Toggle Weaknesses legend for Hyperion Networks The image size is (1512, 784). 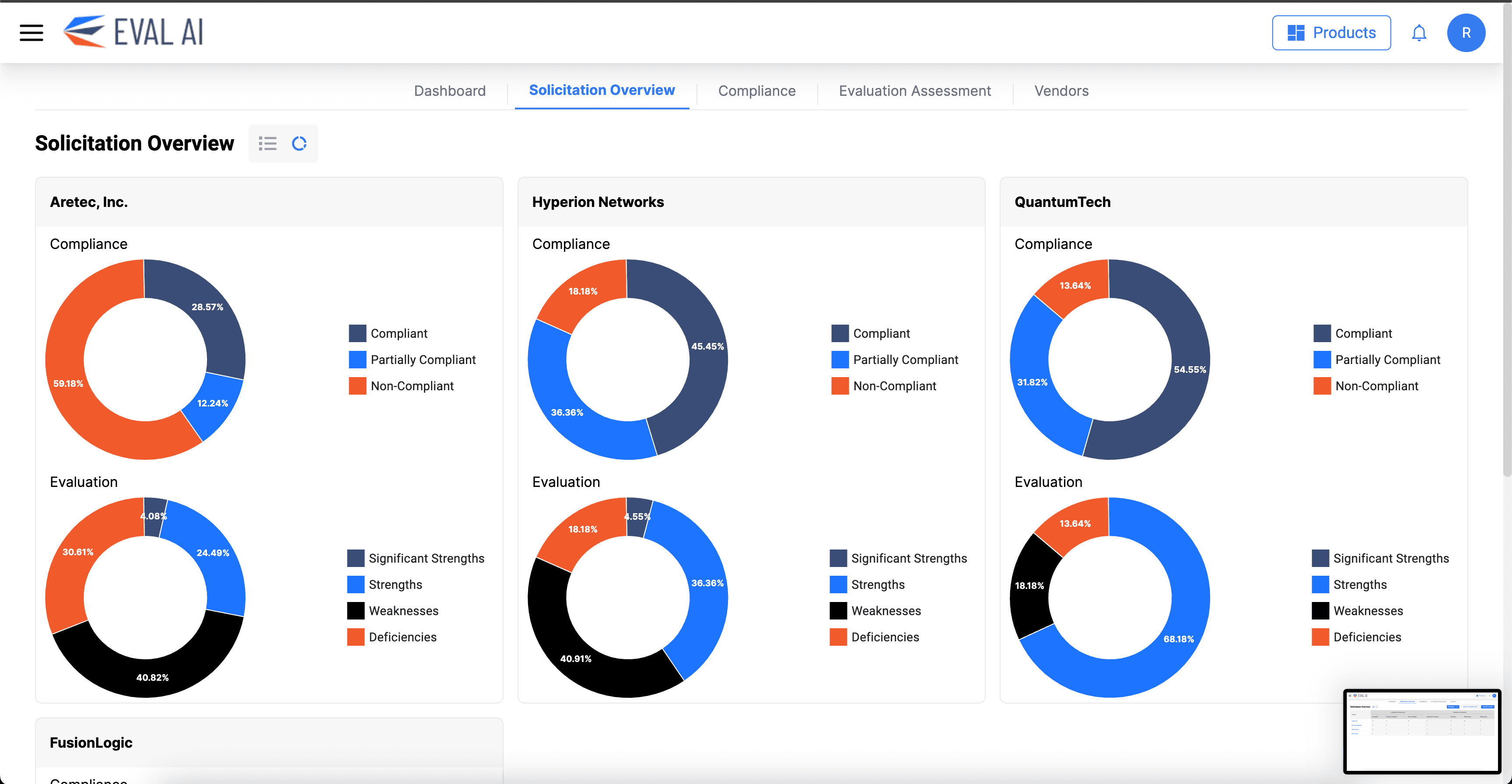coord(875,611)
